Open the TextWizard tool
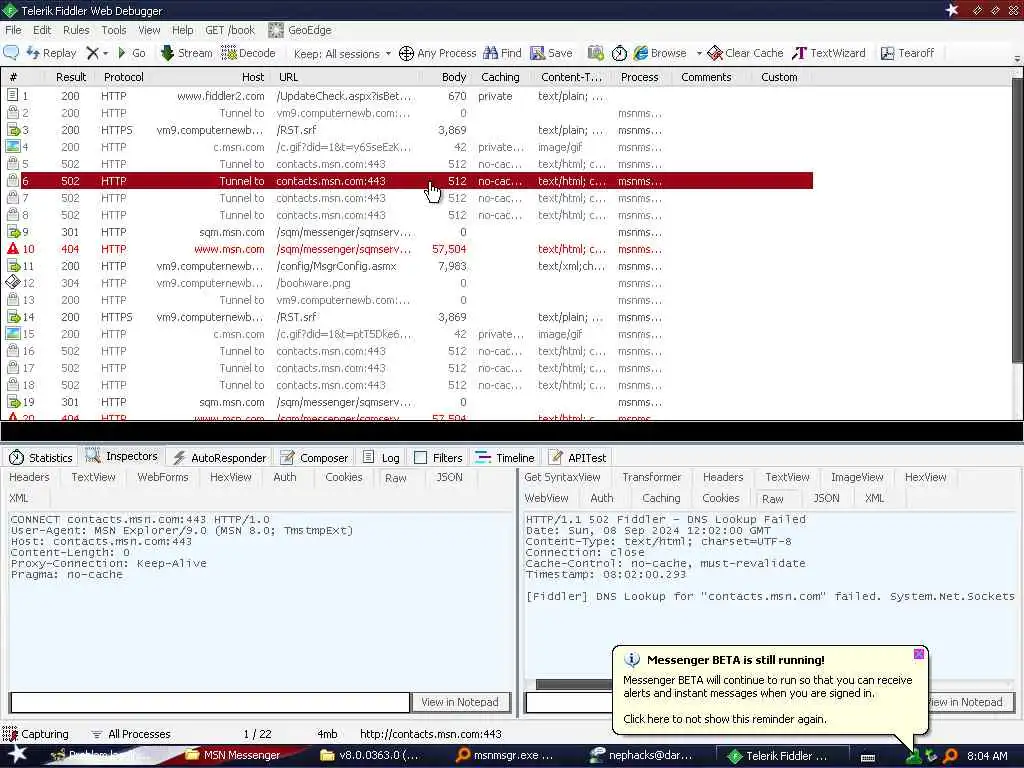Viewport: 1024px width, 768px height. [829, 53]
